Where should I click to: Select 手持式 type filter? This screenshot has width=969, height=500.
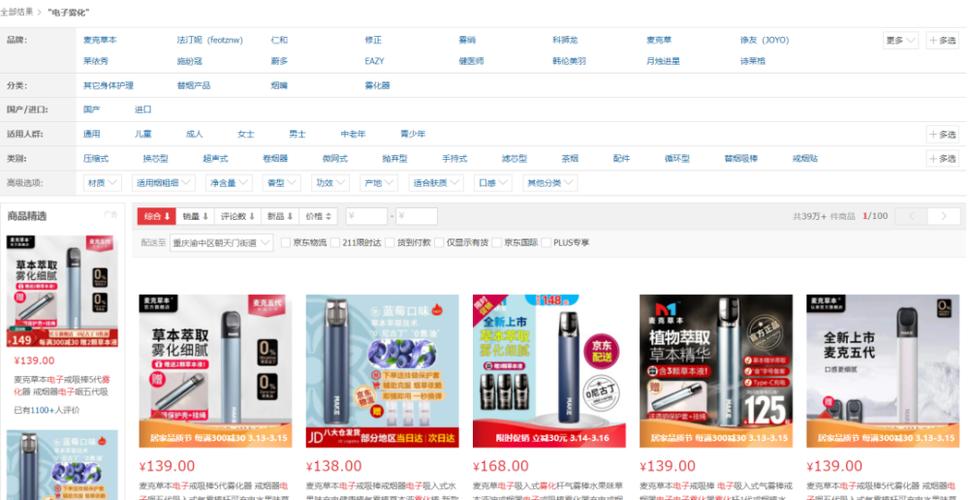coord(455,159)
